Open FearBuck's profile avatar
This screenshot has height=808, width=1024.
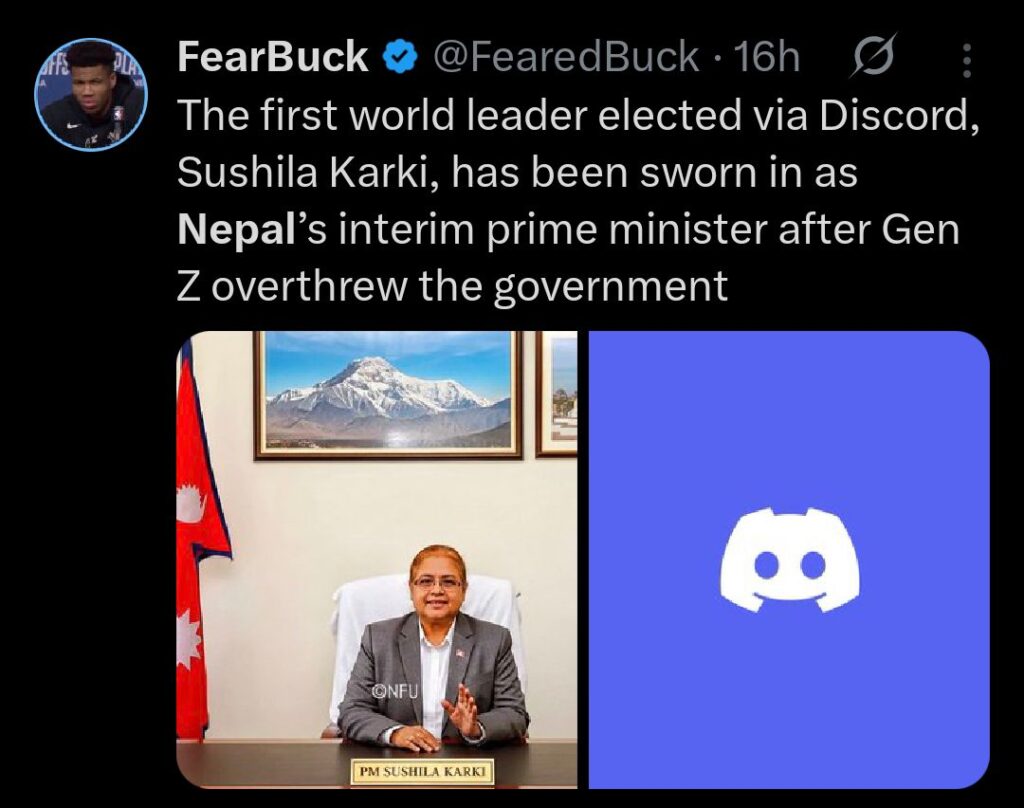click(x=91, y=95)
